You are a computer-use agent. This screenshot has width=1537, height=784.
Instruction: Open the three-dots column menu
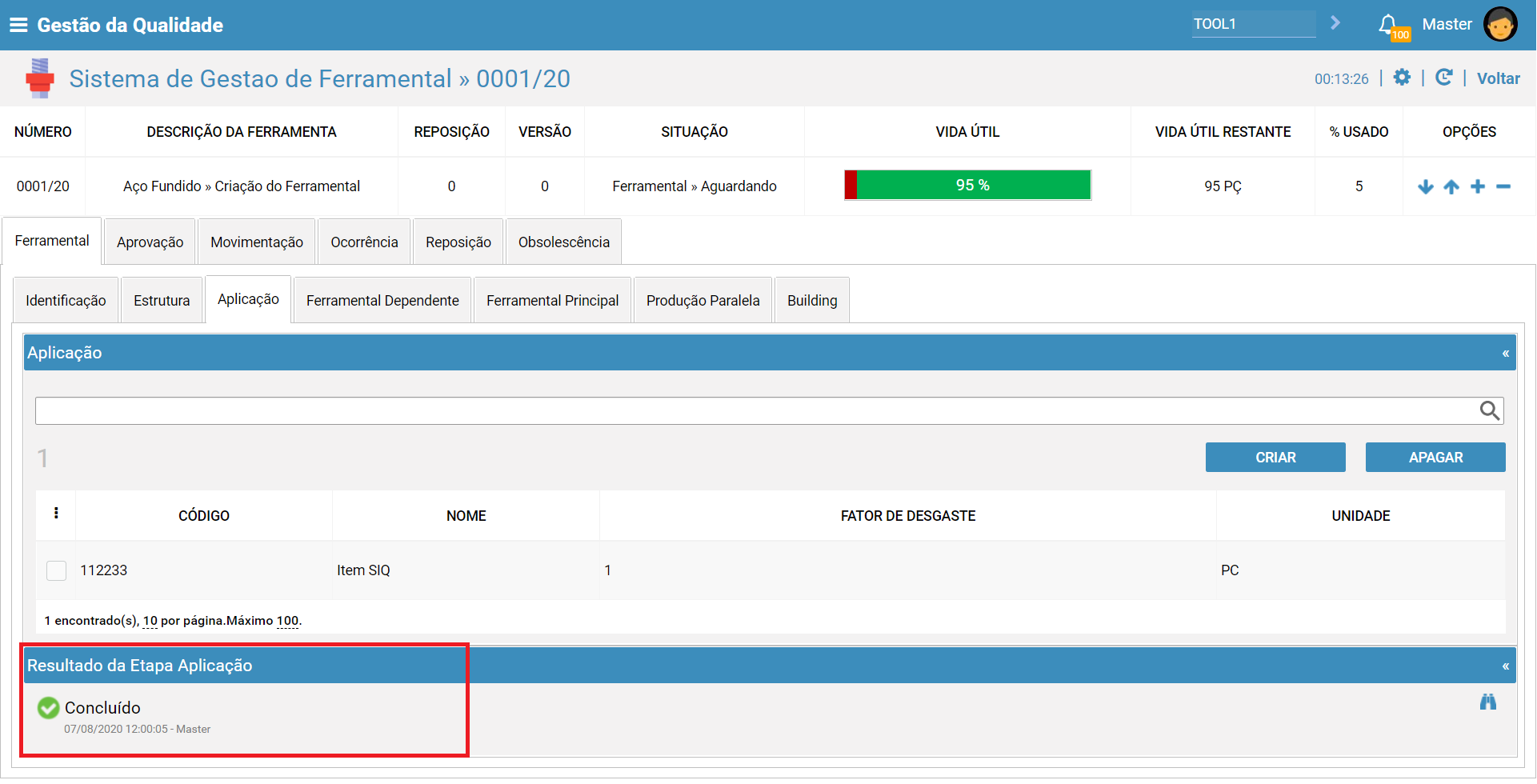pos(56,514)
